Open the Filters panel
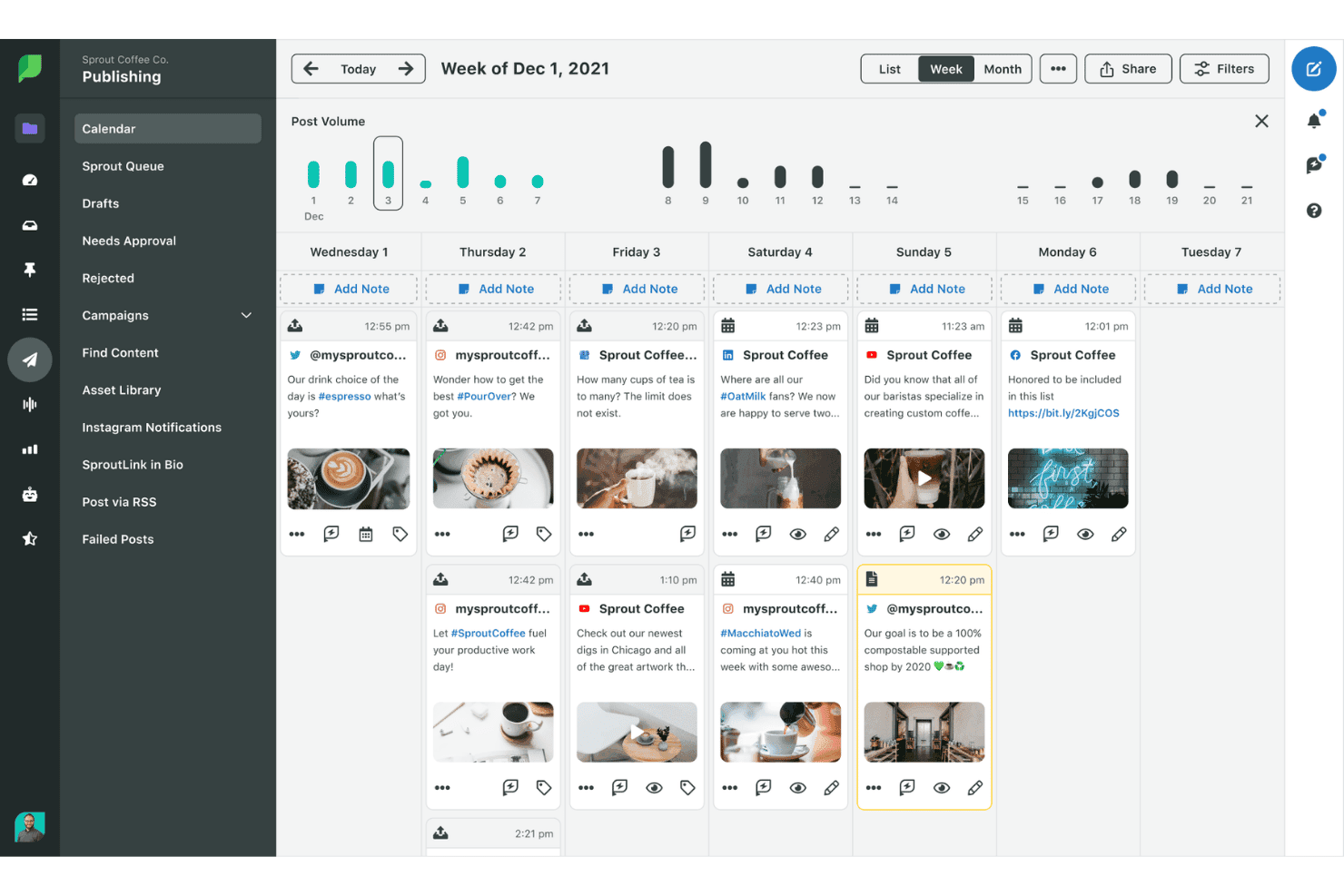 (x=1224, y=69)
